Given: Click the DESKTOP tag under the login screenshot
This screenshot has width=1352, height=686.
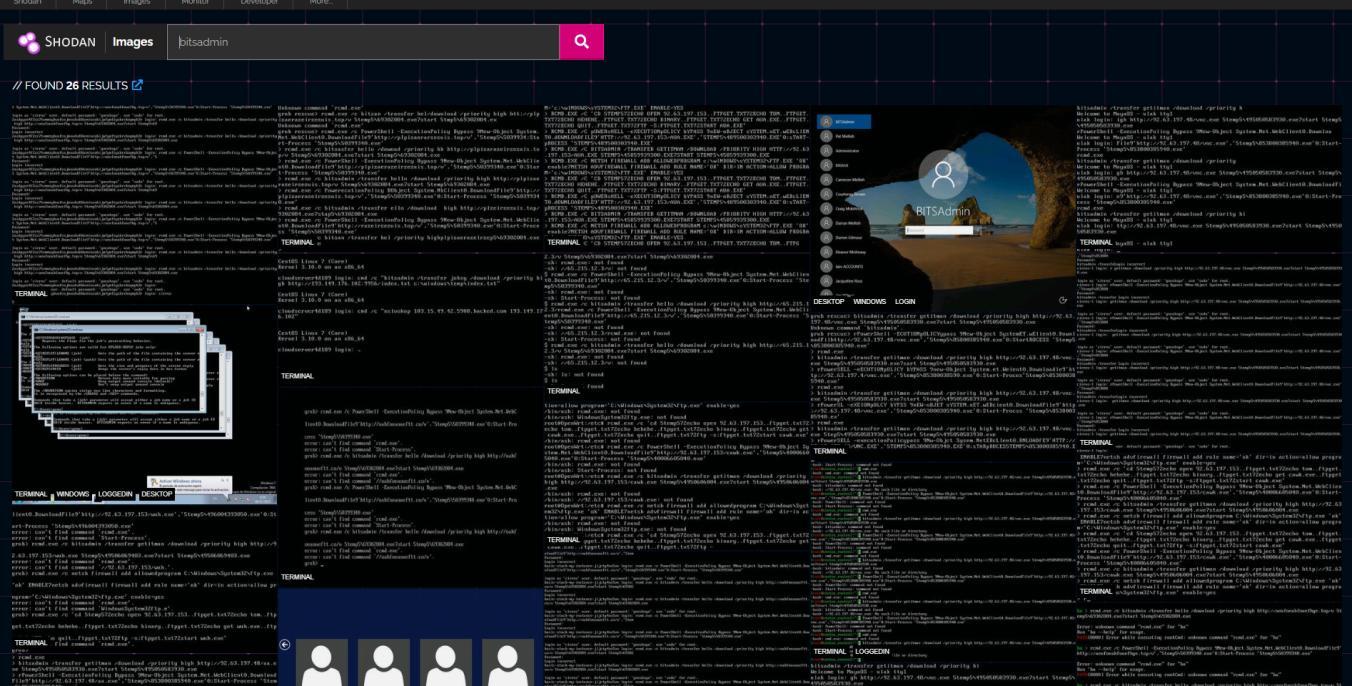Looking at the screenshot, I should (x=829, y=301).
